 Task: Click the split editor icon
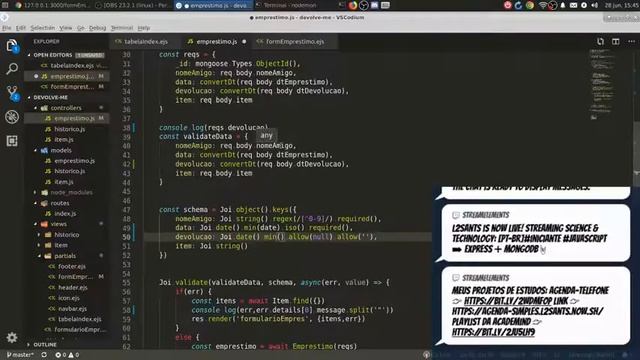pyautogui.click(x=616, y=41)
